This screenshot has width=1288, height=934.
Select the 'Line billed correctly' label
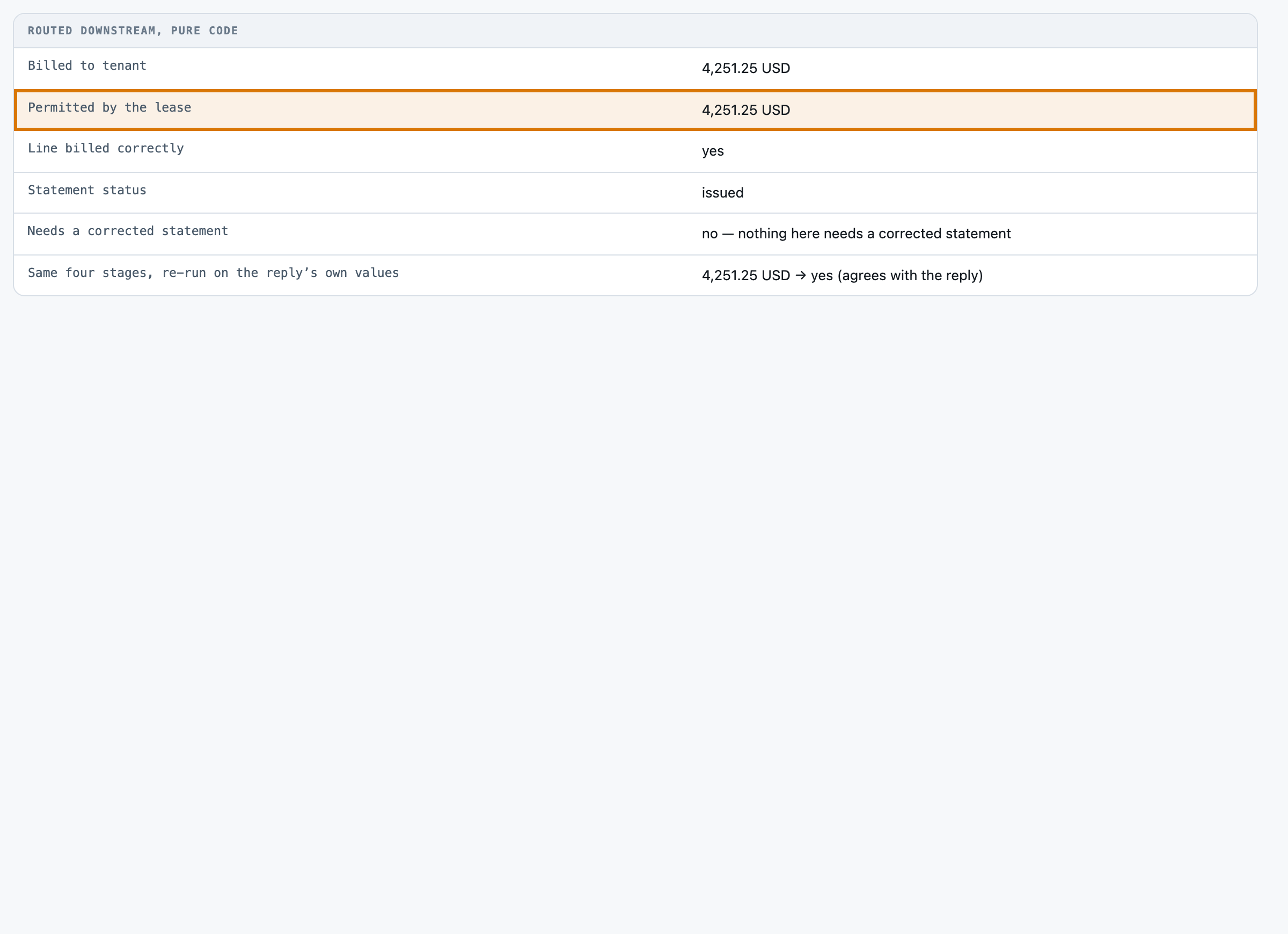(106, 148)
